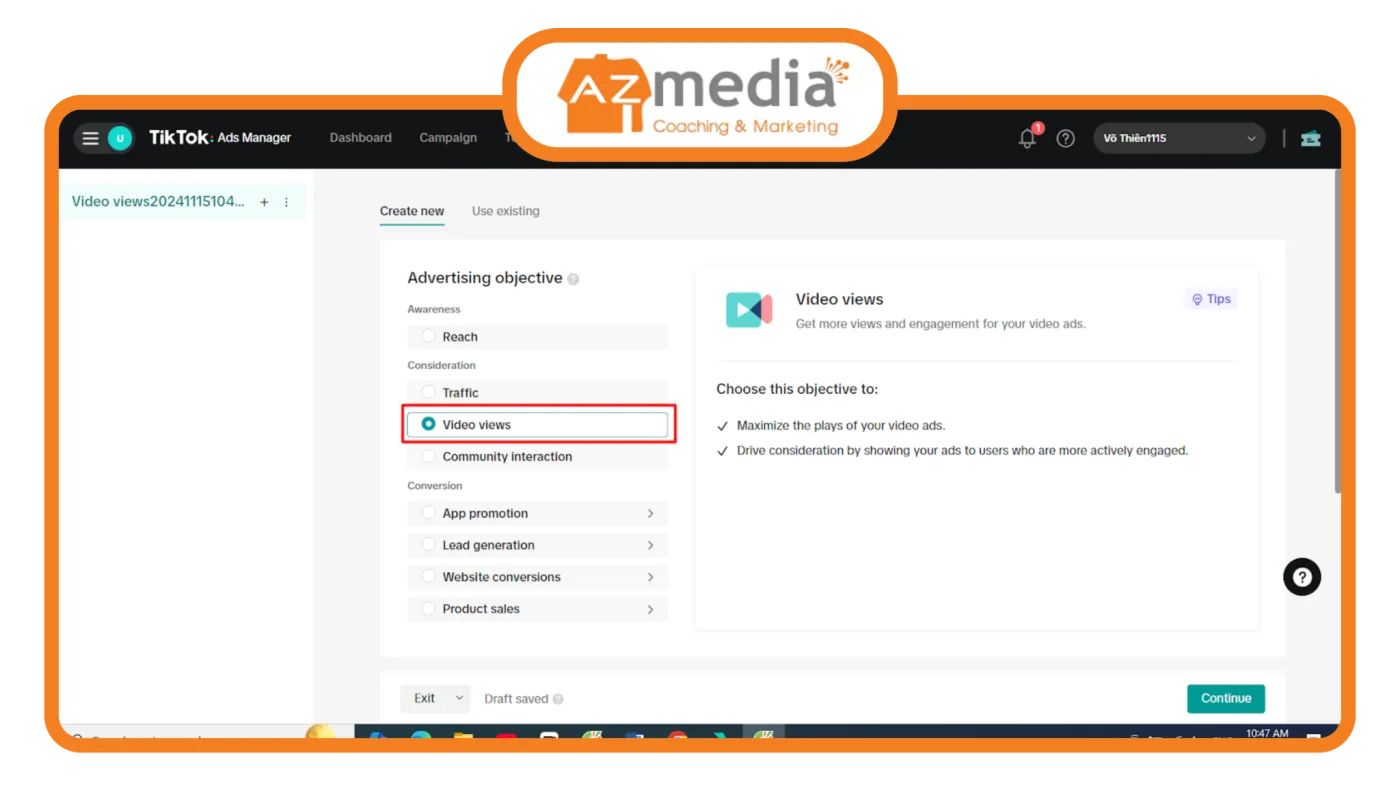Select the Video views20241115104... campaign item
The image size is (1400, 788).
[x=158, y=202]
